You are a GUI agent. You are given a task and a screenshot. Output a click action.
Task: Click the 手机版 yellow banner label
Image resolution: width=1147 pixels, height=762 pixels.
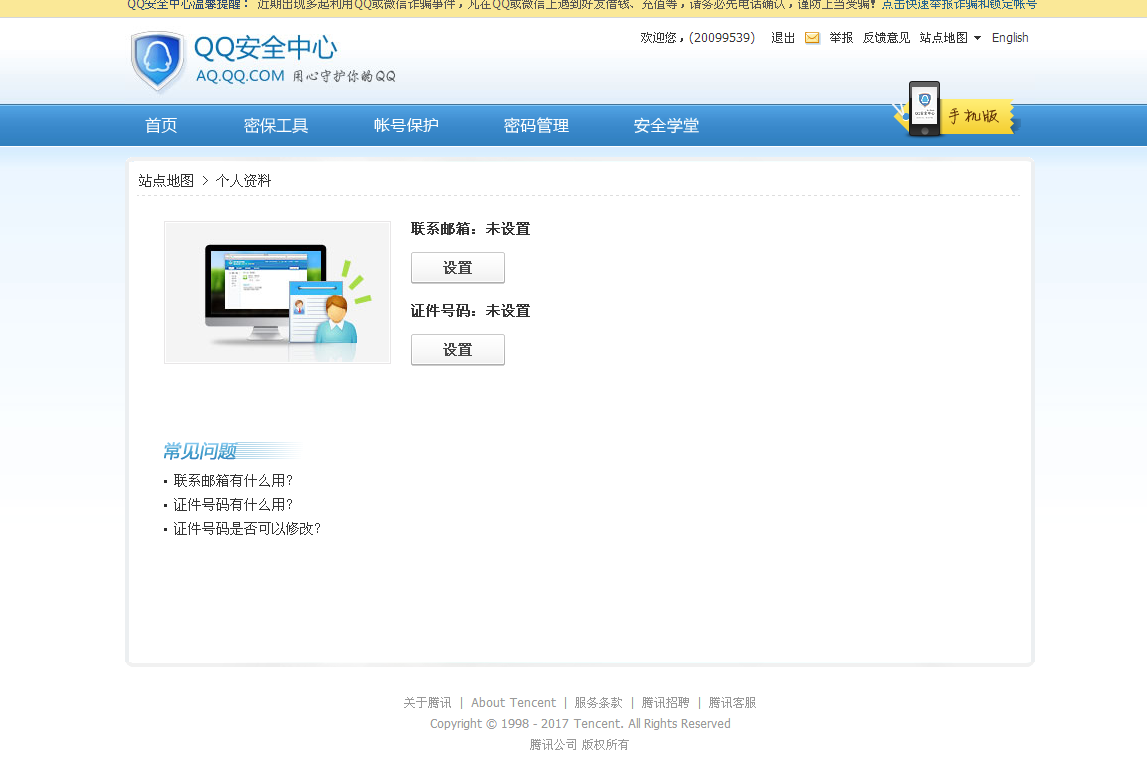coord(974,116)
